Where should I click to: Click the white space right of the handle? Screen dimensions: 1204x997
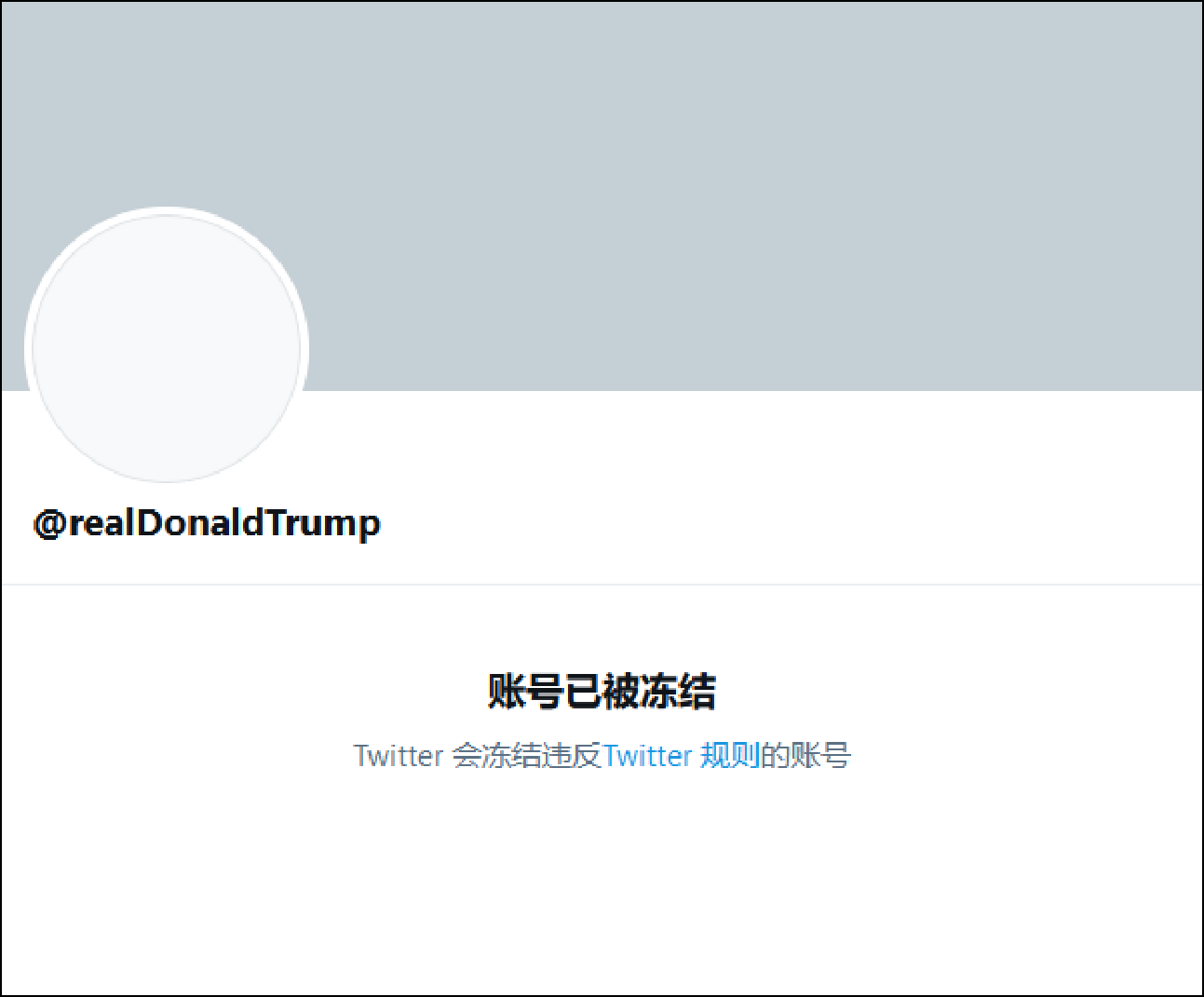tap(791, 524)
